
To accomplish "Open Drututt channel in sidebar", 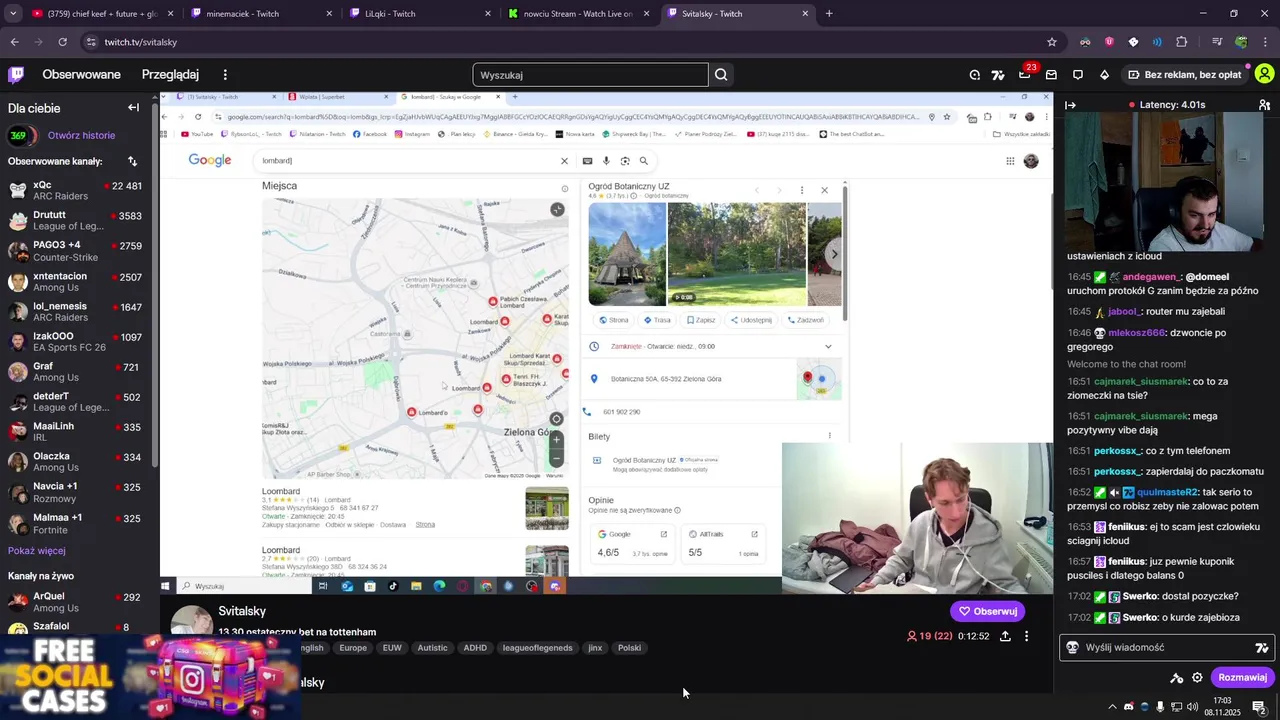I will point(76,221).
